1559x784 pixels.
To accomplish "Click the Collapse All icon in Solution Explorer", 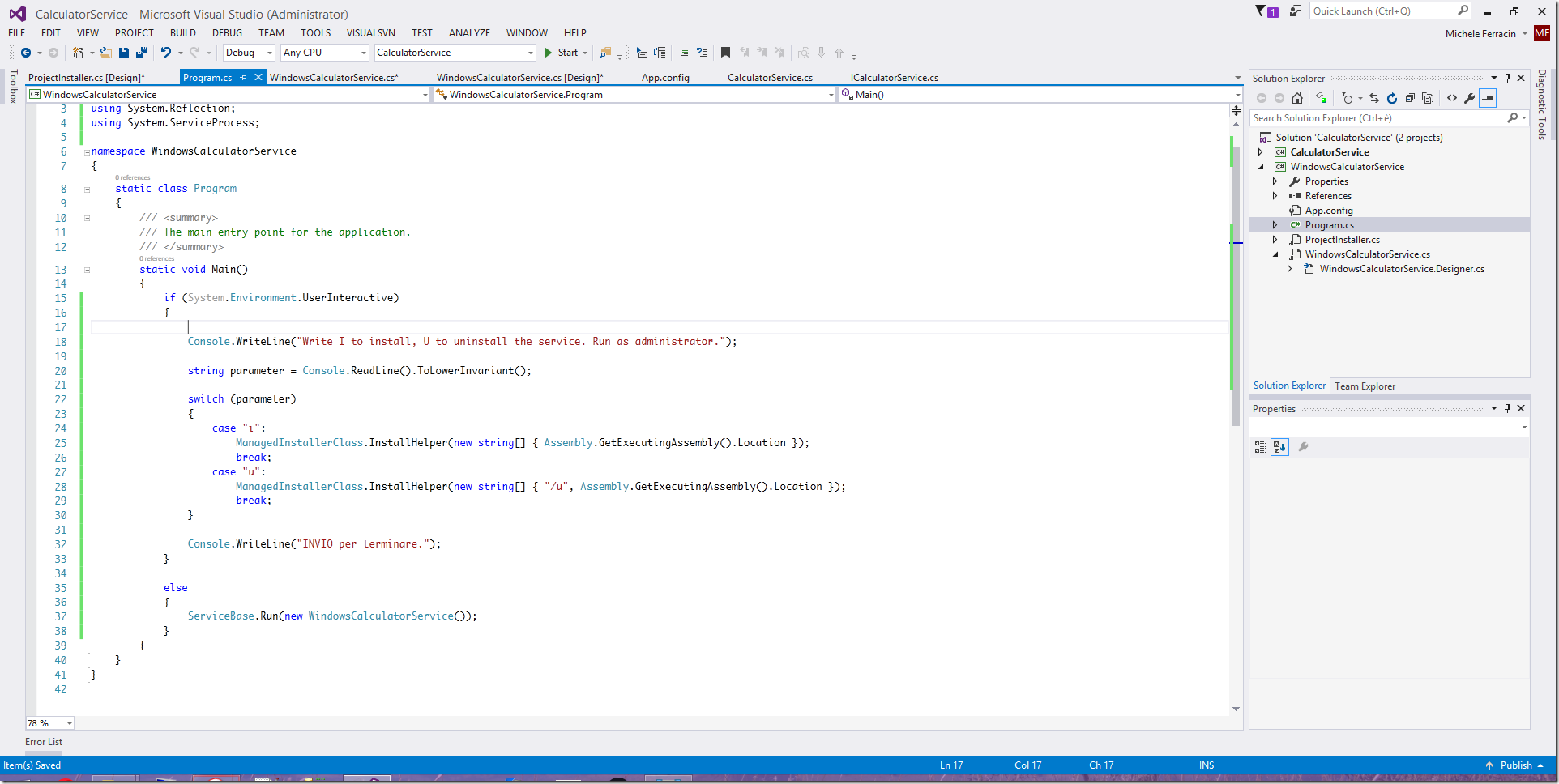I will [x=1410, y=98].
